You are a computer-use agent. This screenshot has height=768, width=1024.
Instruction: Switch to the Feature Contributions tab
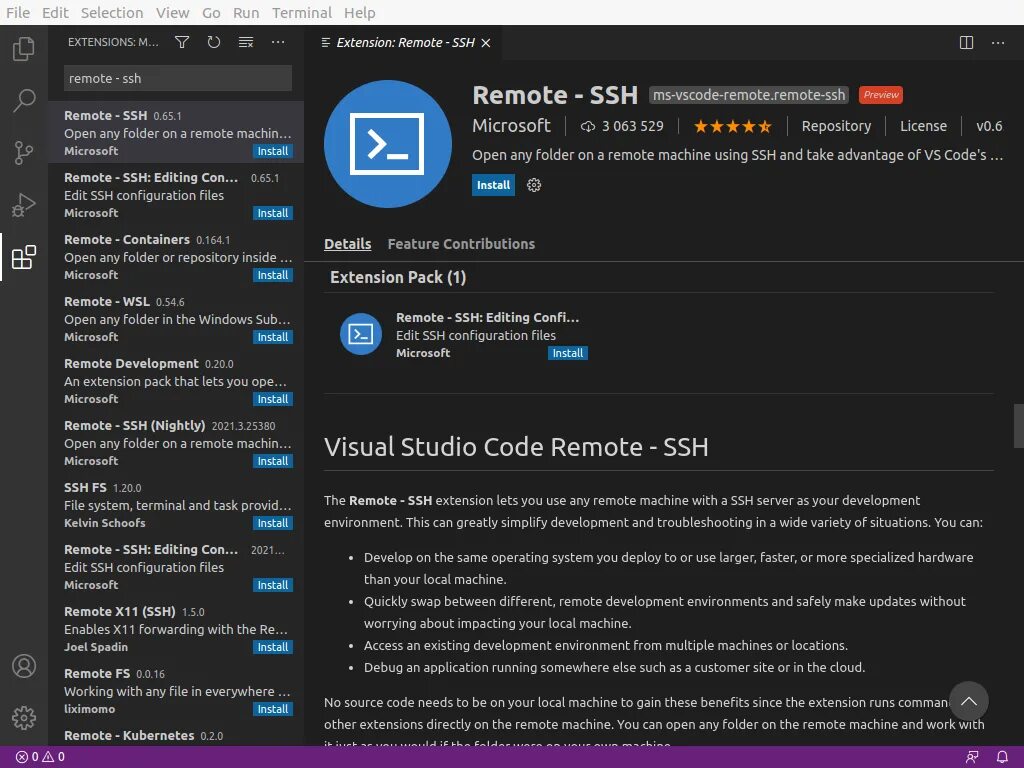[x=461, y=244]
